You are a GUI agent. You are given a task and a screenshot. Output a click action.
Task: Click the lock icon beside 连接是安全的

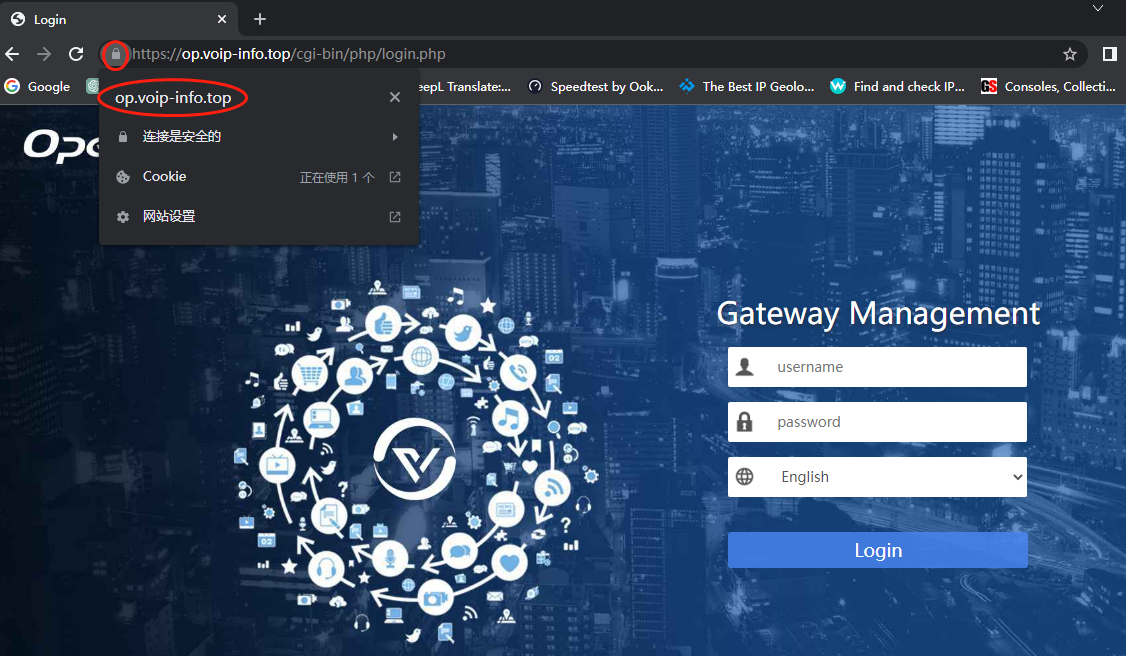point(123,136)
